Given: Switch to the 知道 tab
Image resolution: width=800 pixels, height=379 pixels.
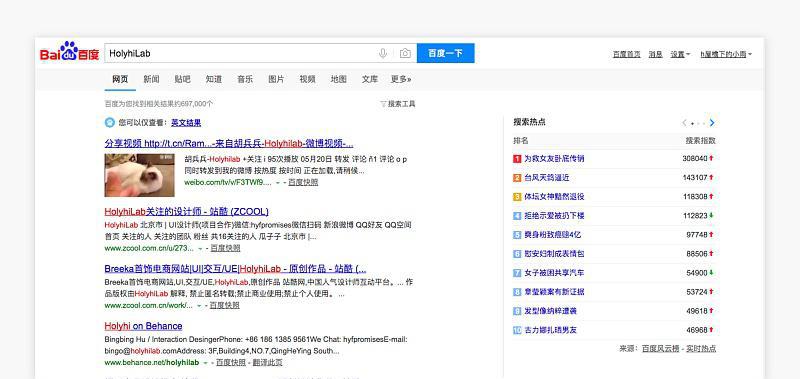Looking at the screenshot, I should click(214, 79).
